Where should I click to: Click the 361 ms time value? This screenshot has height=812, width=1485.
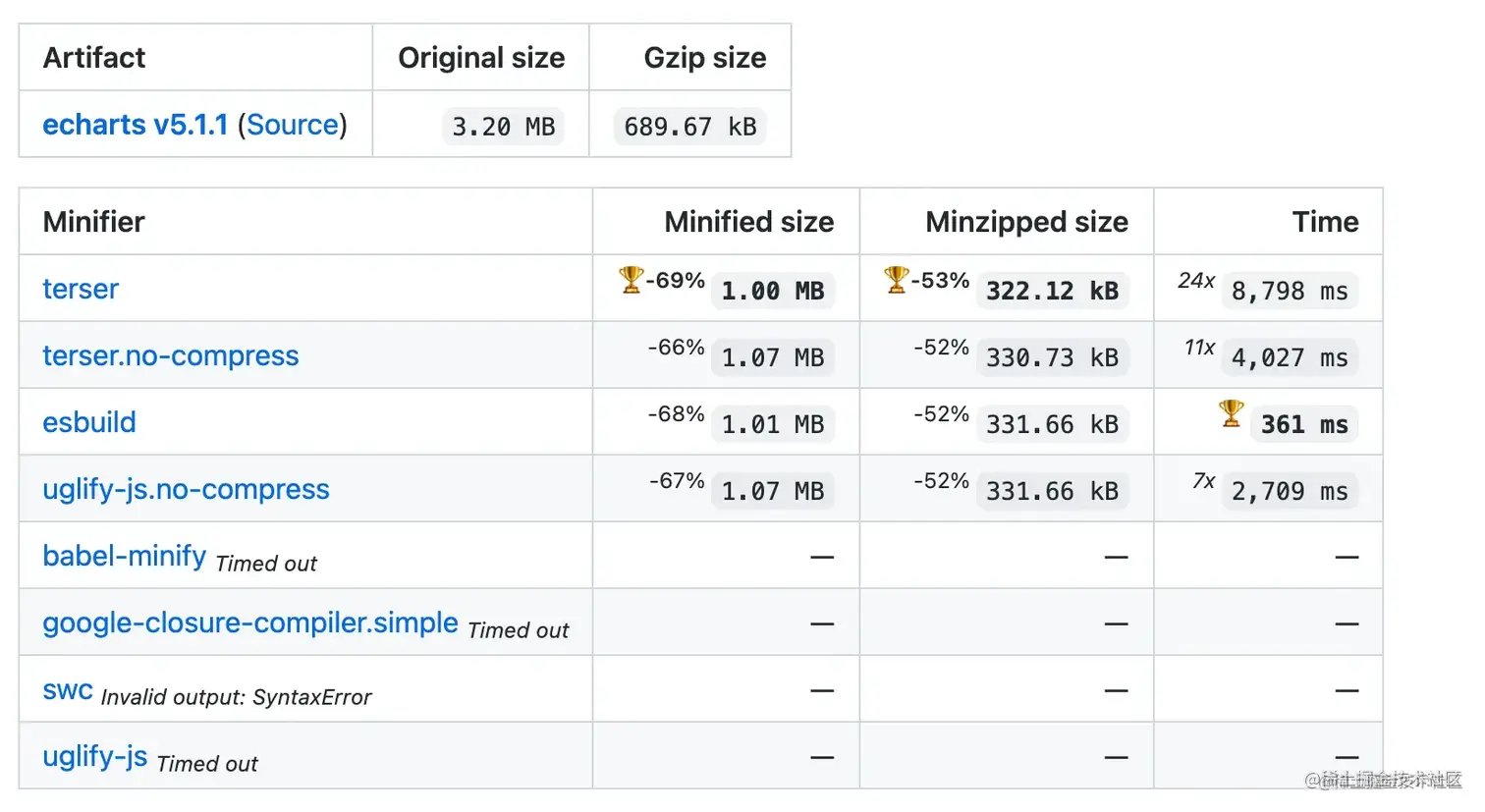pos(1303,424)
